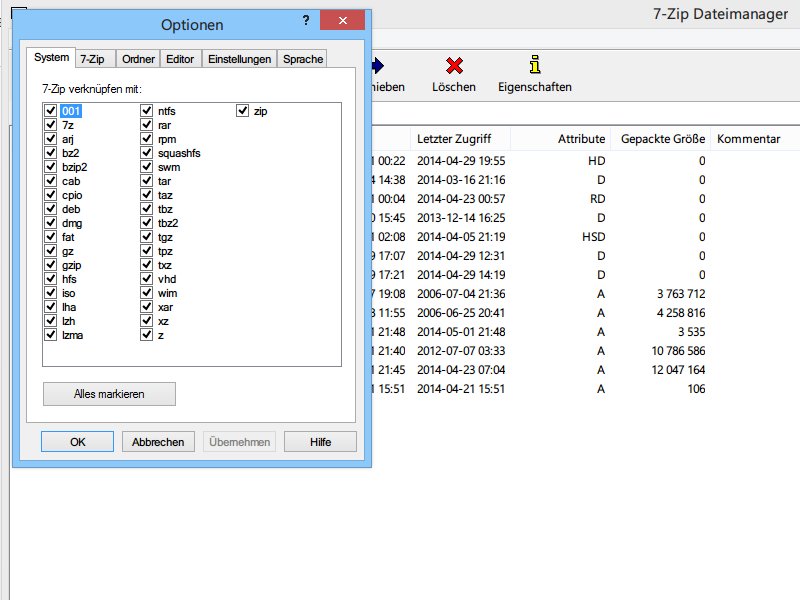800x600 pixels.
Task: Toggle the zip association checkbox
Action: 242,111
